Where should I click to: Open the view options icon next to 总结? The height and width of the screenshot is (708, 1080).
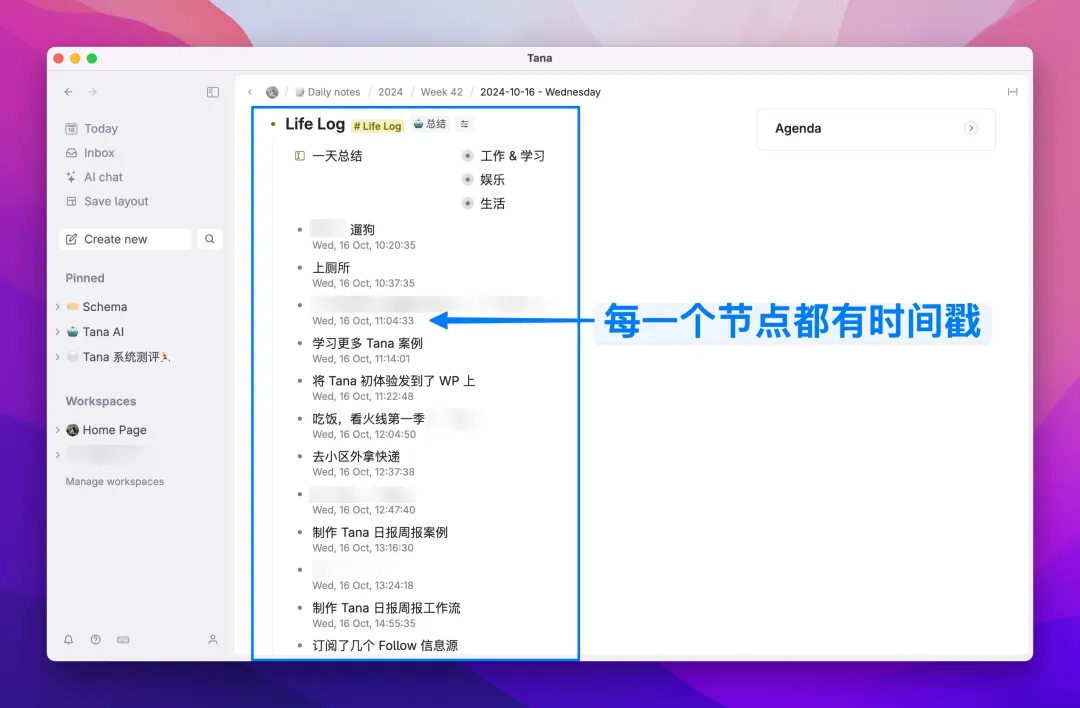[464, 124]
